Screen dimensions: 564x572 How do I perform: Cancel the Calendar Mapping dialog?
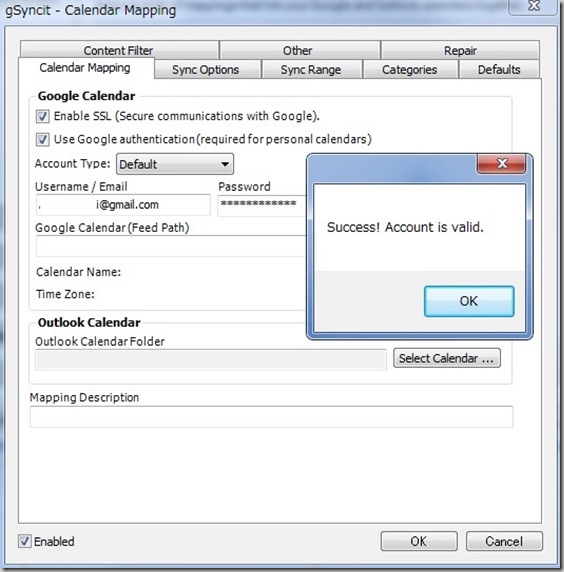coord(504,541)
